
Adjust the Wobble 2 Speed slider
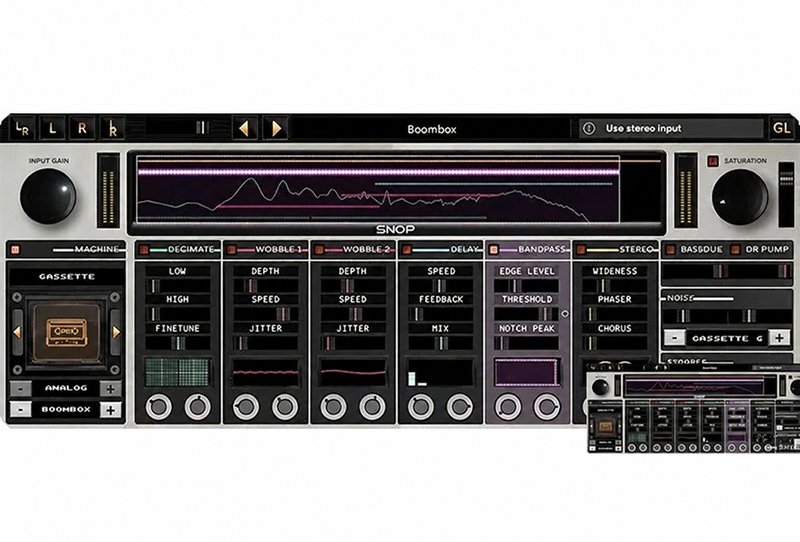click(x=353, y=314)
